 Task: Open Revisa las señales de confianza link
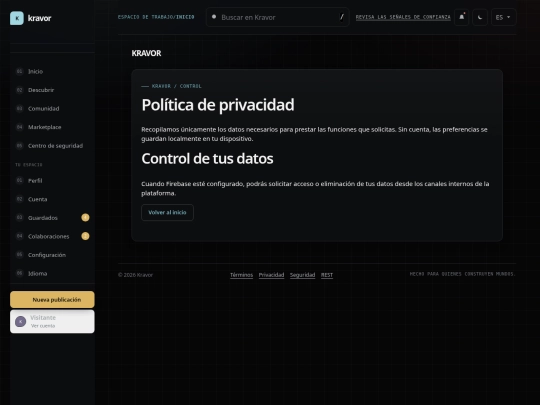point(403,17)
